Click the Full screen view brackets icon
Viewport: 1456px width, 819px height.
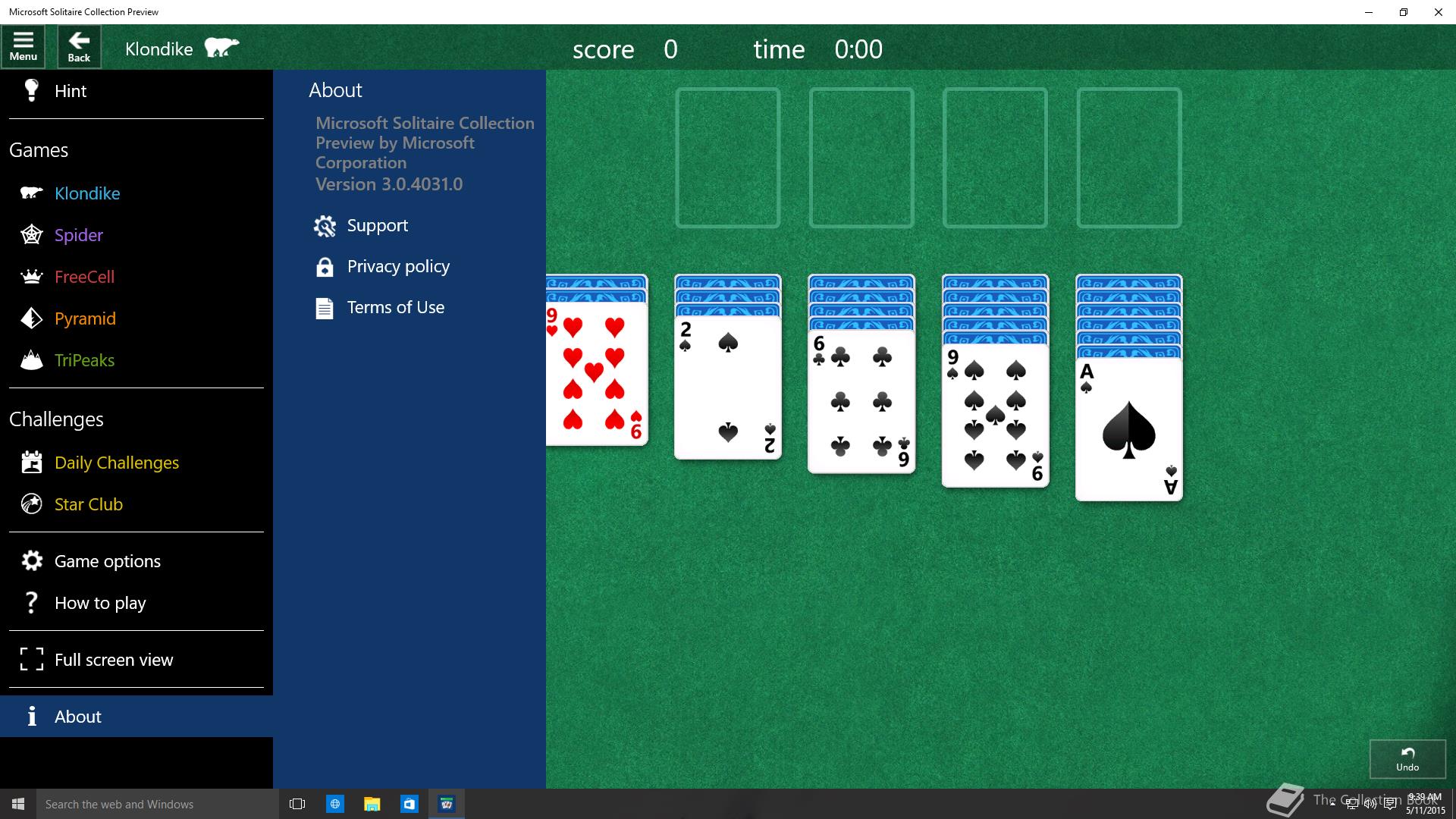click(31, 659)
